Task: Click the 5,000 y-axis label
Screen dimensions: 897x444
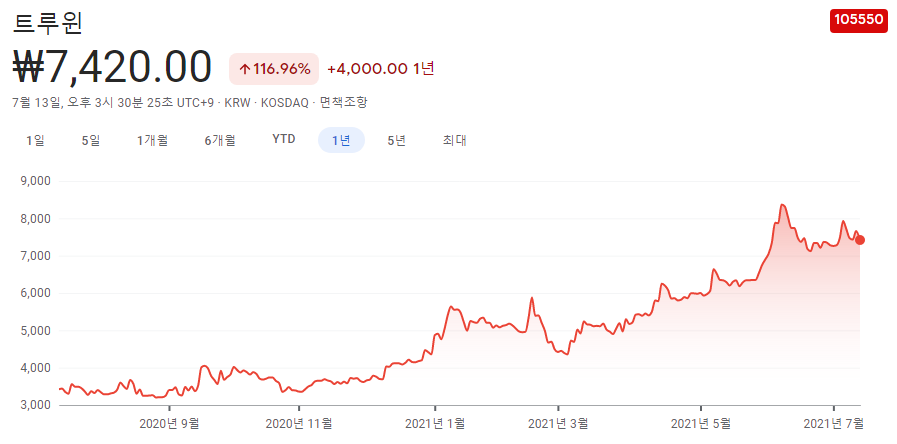Action: pyautogui.click(x=35, y=331)
